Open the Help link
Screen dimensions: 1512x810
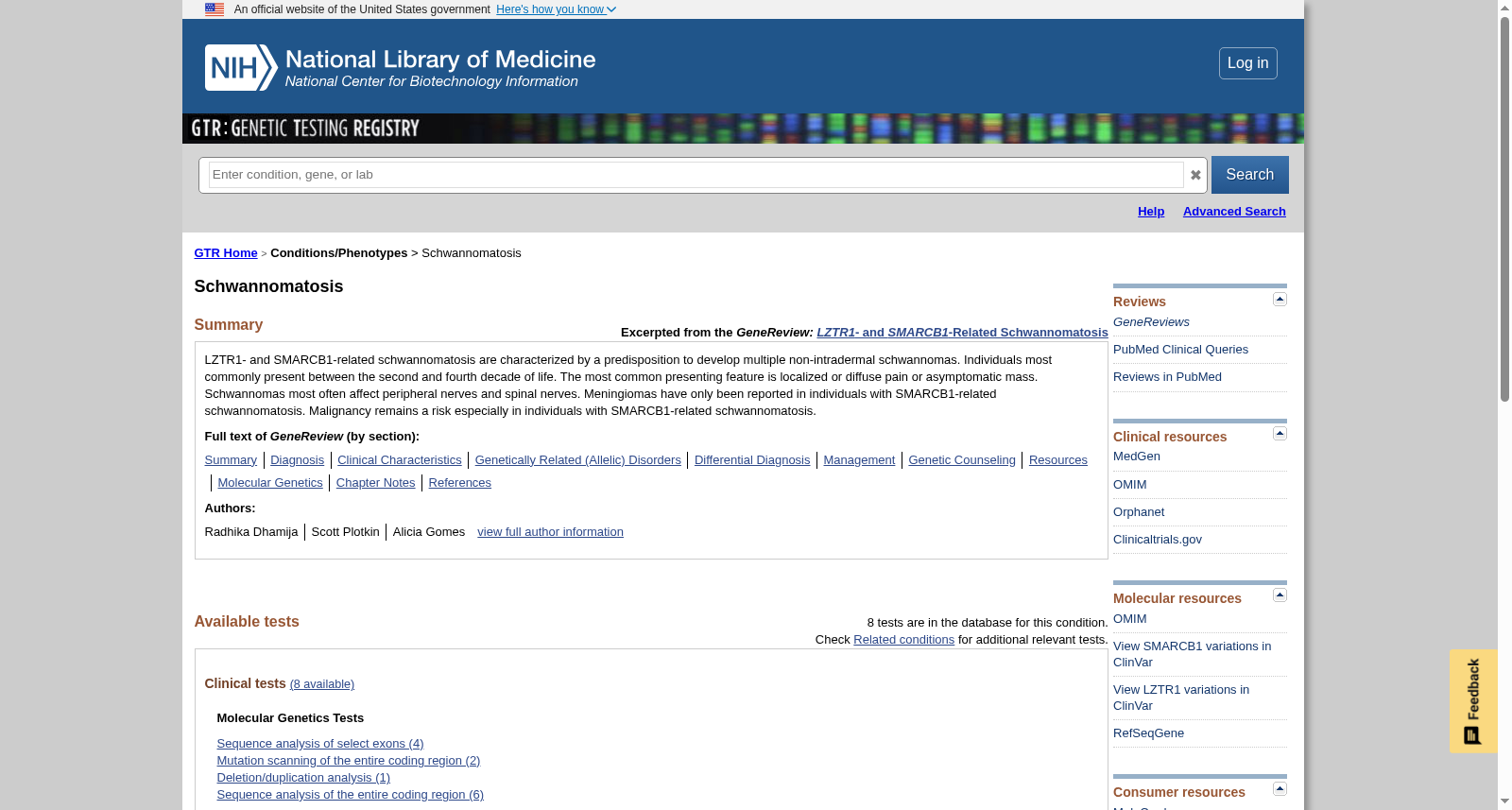(1150, 212)
